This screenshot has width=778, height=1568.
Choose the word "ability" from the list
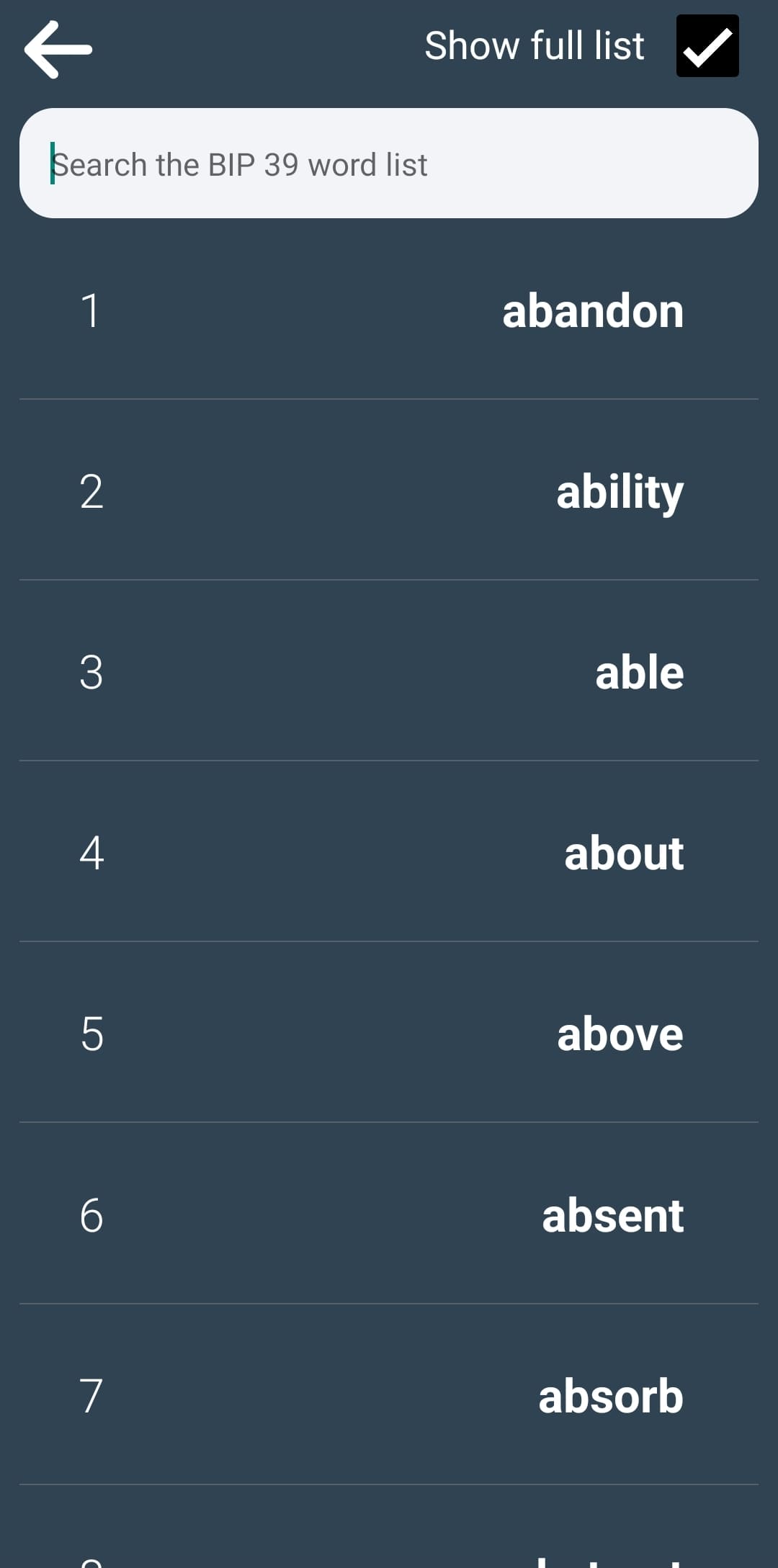(x=620, y=492)
